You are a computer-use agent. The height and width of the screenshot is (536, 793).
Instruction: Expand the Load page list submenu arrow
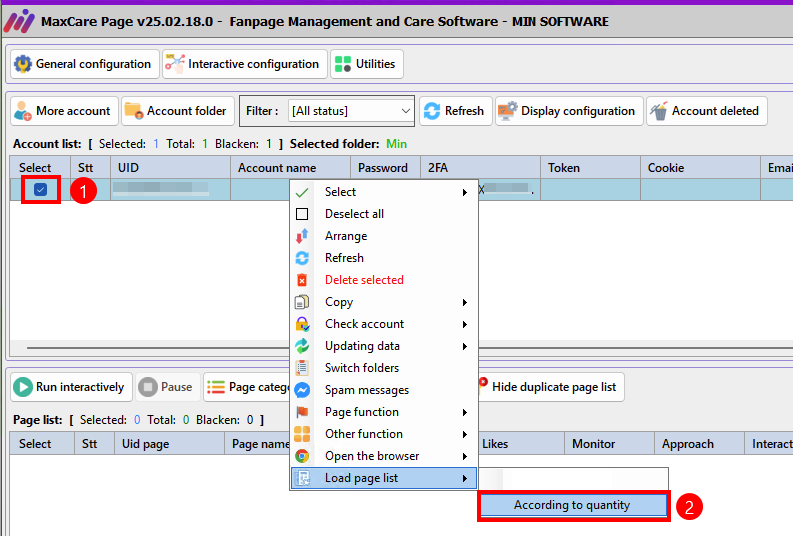[465, 478]
